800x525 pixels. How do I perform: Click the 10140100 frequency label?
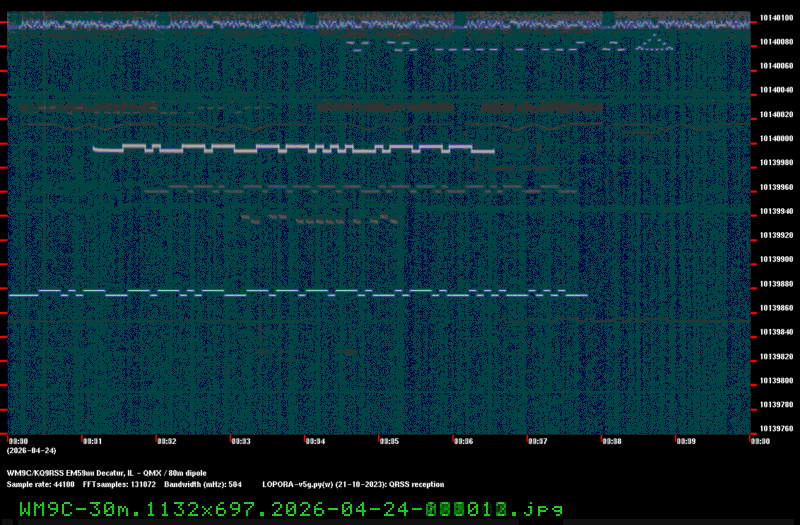pyautogui.click(x=777, y=17)
